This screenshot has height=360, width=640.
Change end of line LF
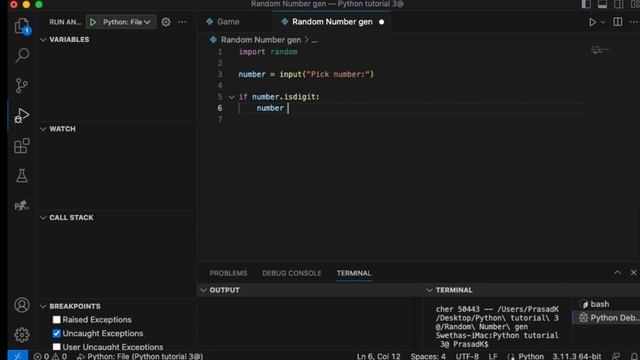(493, 356)
